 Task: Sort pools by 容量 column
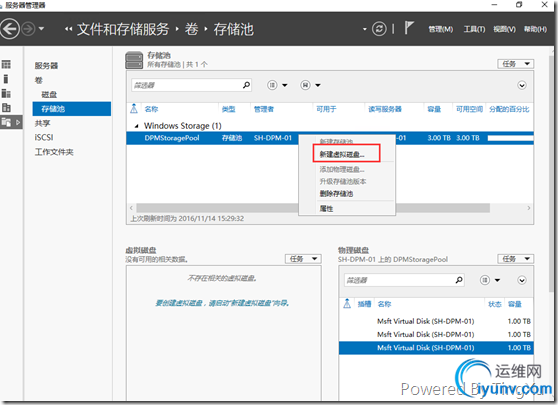tap(434, 109)
